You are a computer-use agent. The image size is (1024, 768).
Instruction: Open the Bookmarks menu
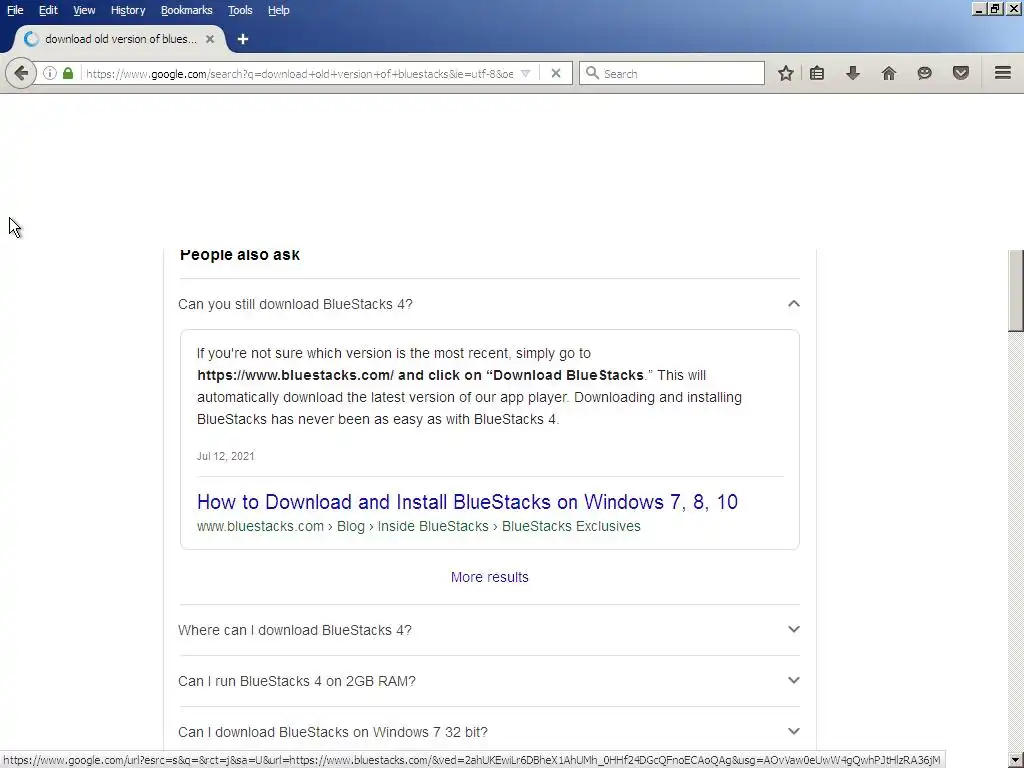click(187, 10)
